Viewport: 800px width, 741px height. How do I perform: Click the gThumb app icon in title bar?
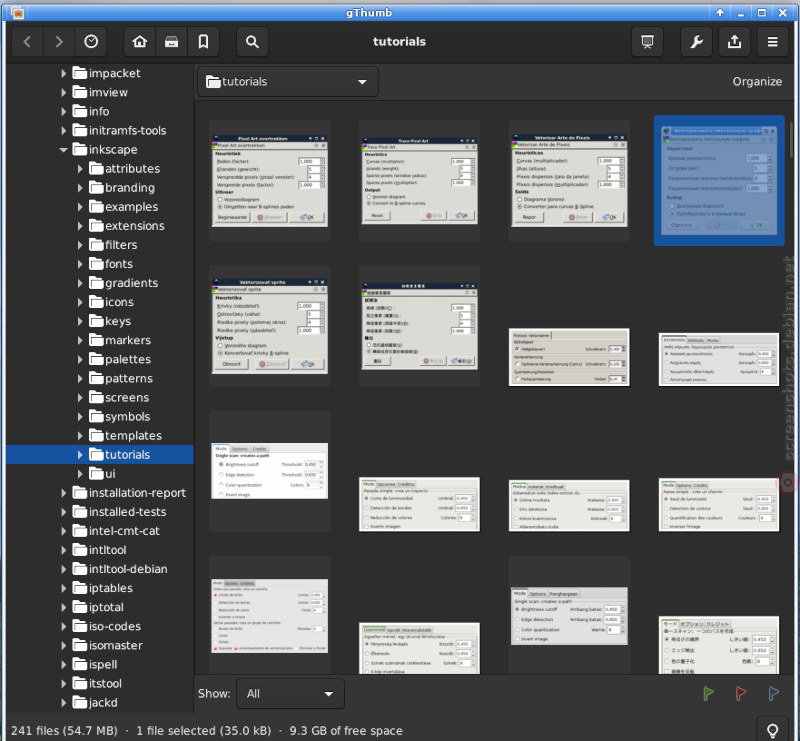(x=17, y=12)
